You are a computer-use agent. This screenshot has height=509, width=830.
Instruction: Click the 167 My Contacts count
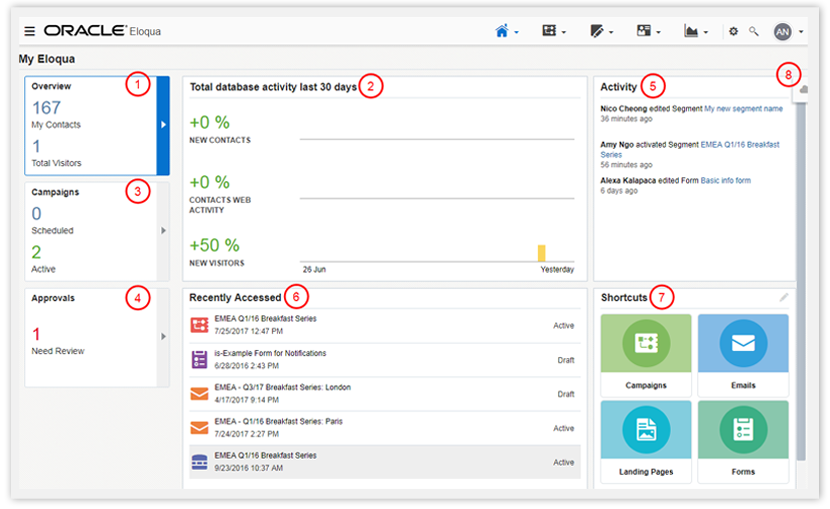47,108
